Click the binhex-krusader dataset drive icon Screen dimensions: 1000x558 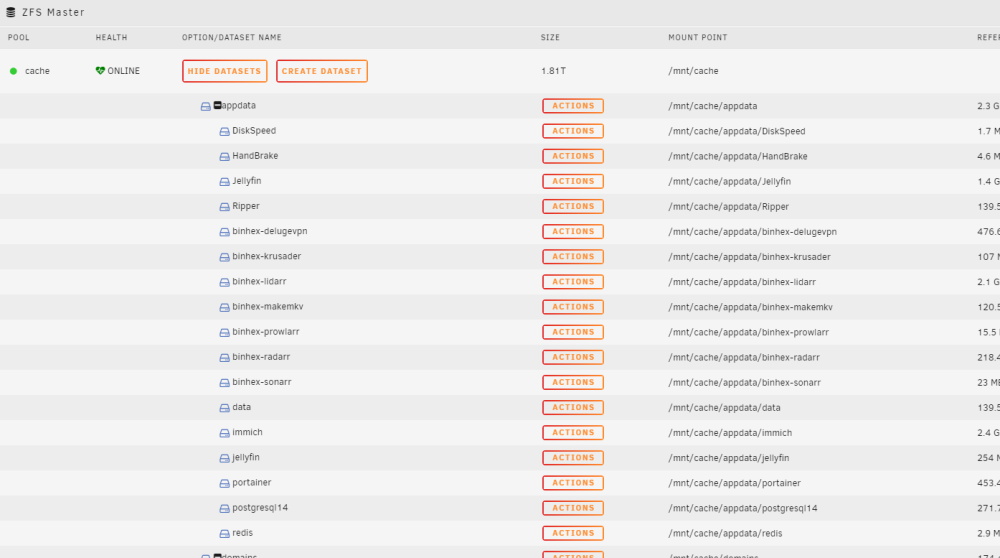pos(224,257)
